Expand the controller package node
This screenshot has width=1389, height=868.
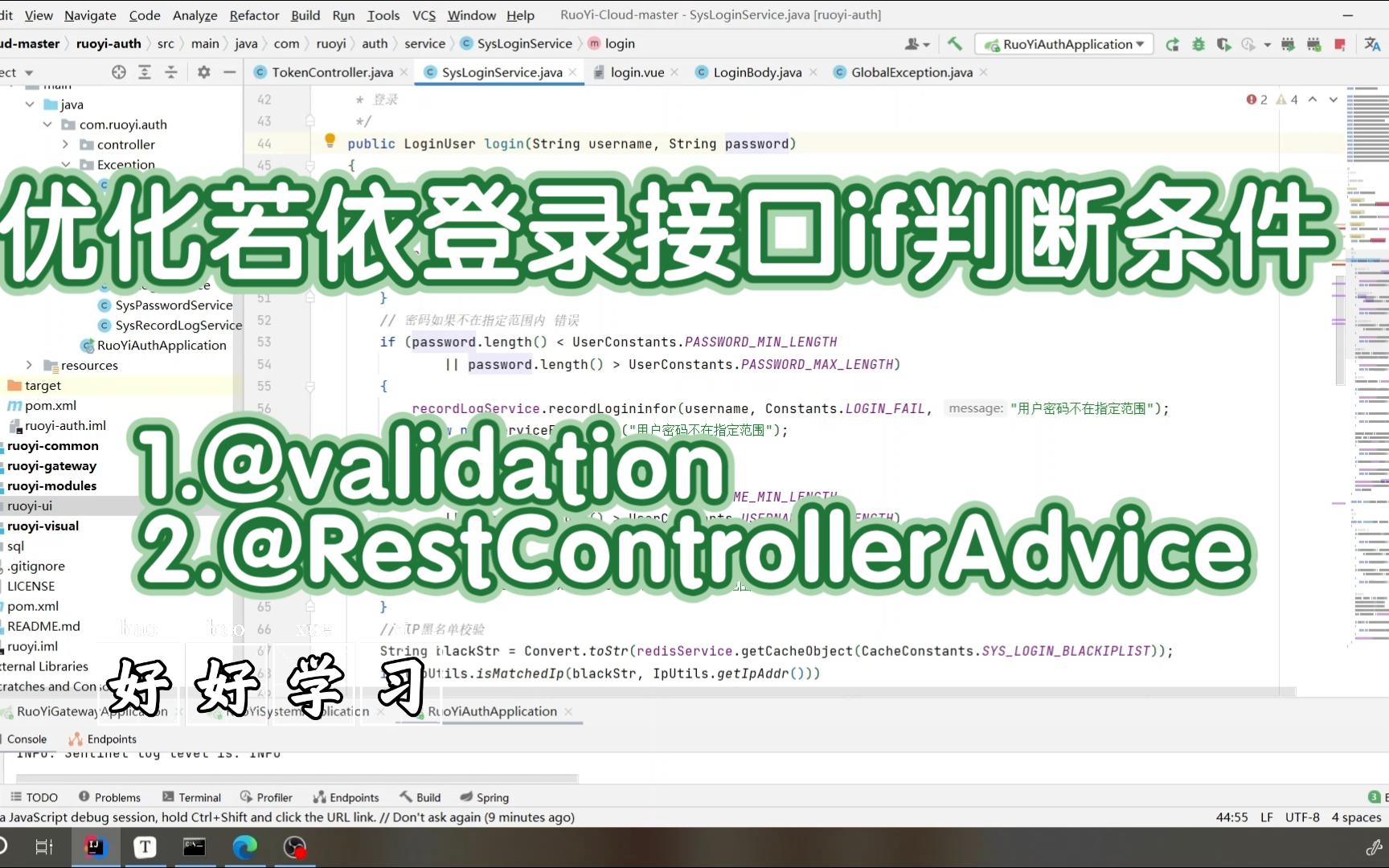[x=66, y=144]
